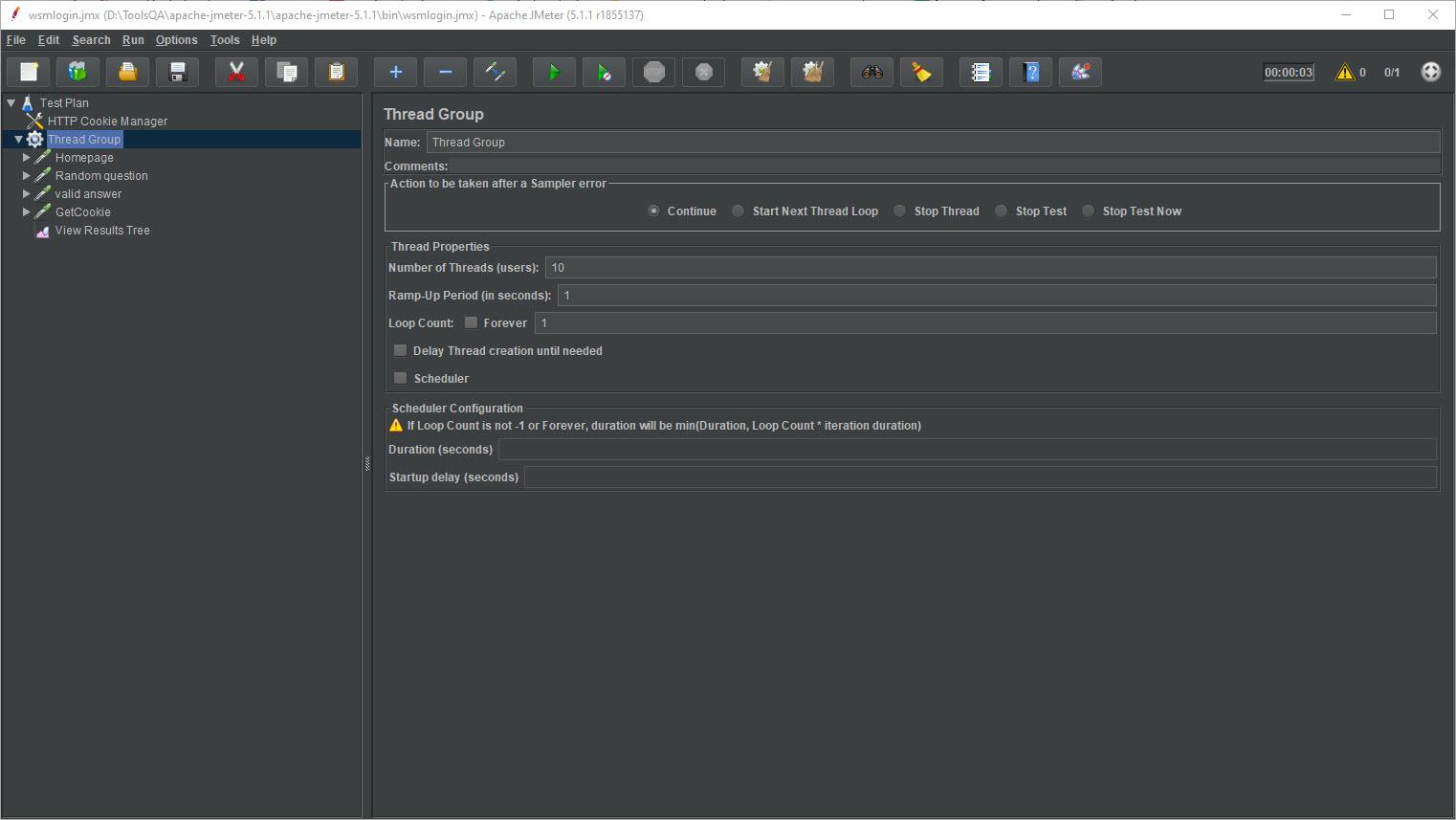
Task: Open the Run menu
Action: tap(133, 40)
